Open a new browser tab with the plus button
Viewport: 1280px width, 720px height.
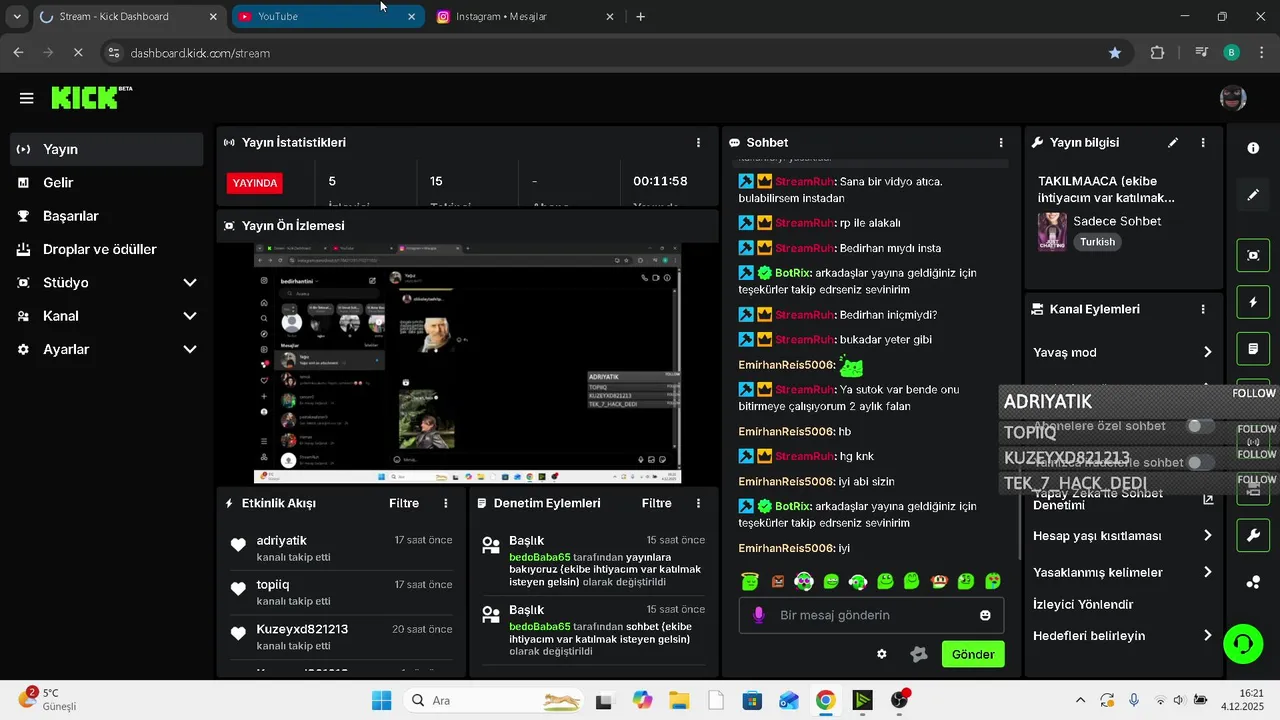pyautogui.click(x=640, y=17)
